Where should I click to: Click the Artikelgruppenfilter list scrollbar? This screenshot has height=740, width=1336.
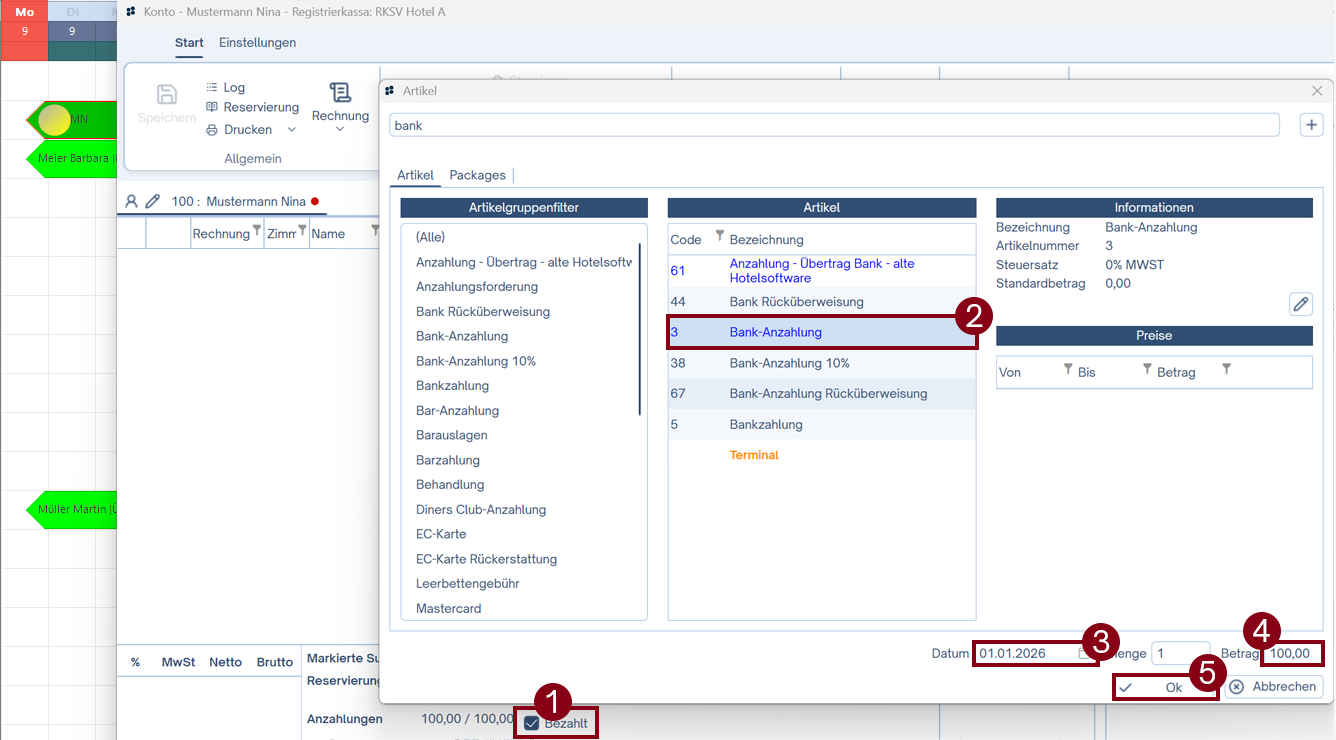pyautogui.click(x=639, y=330)
